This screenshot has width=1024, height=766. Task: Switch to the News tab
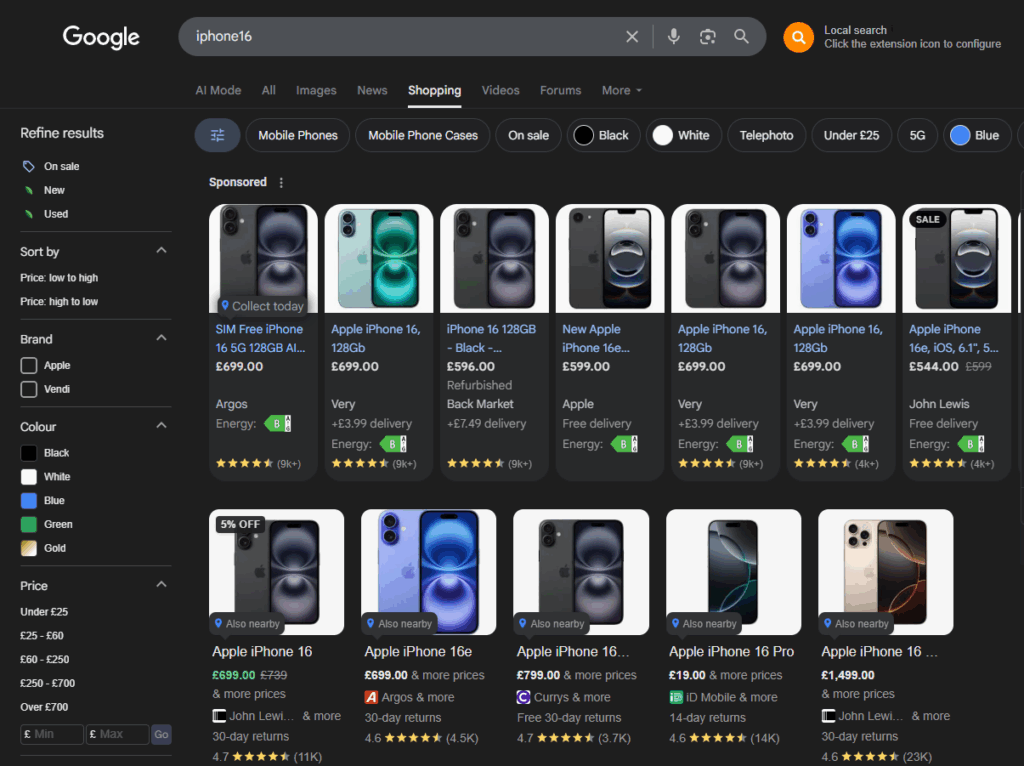pyautogui.click(x=372, y=91)
